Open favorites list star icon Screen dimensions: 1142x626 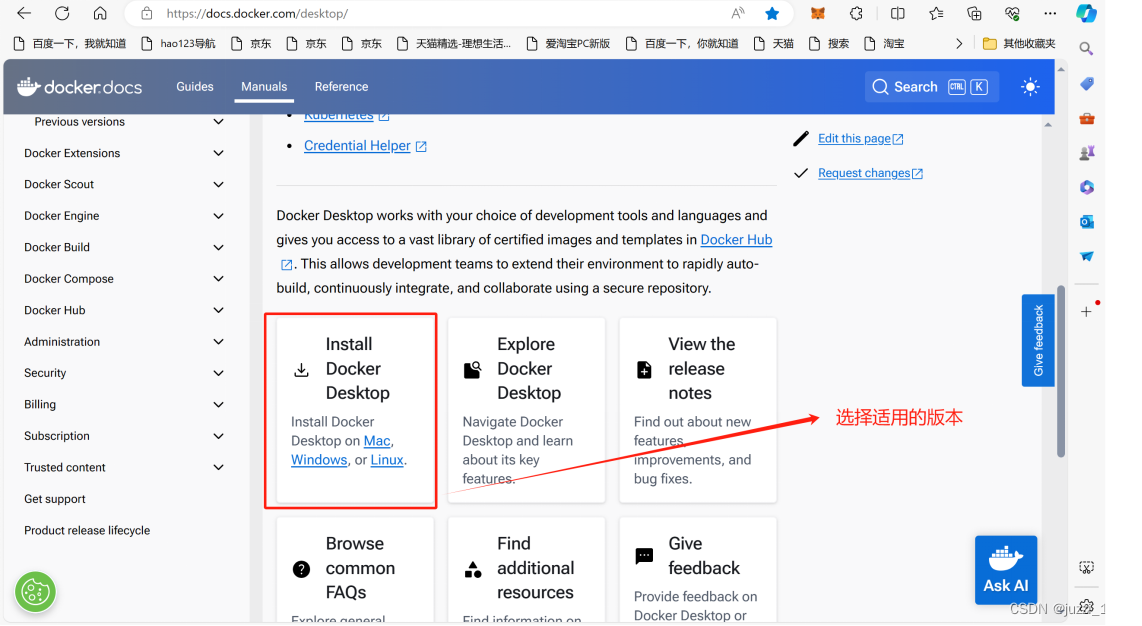tap(936, 13)
